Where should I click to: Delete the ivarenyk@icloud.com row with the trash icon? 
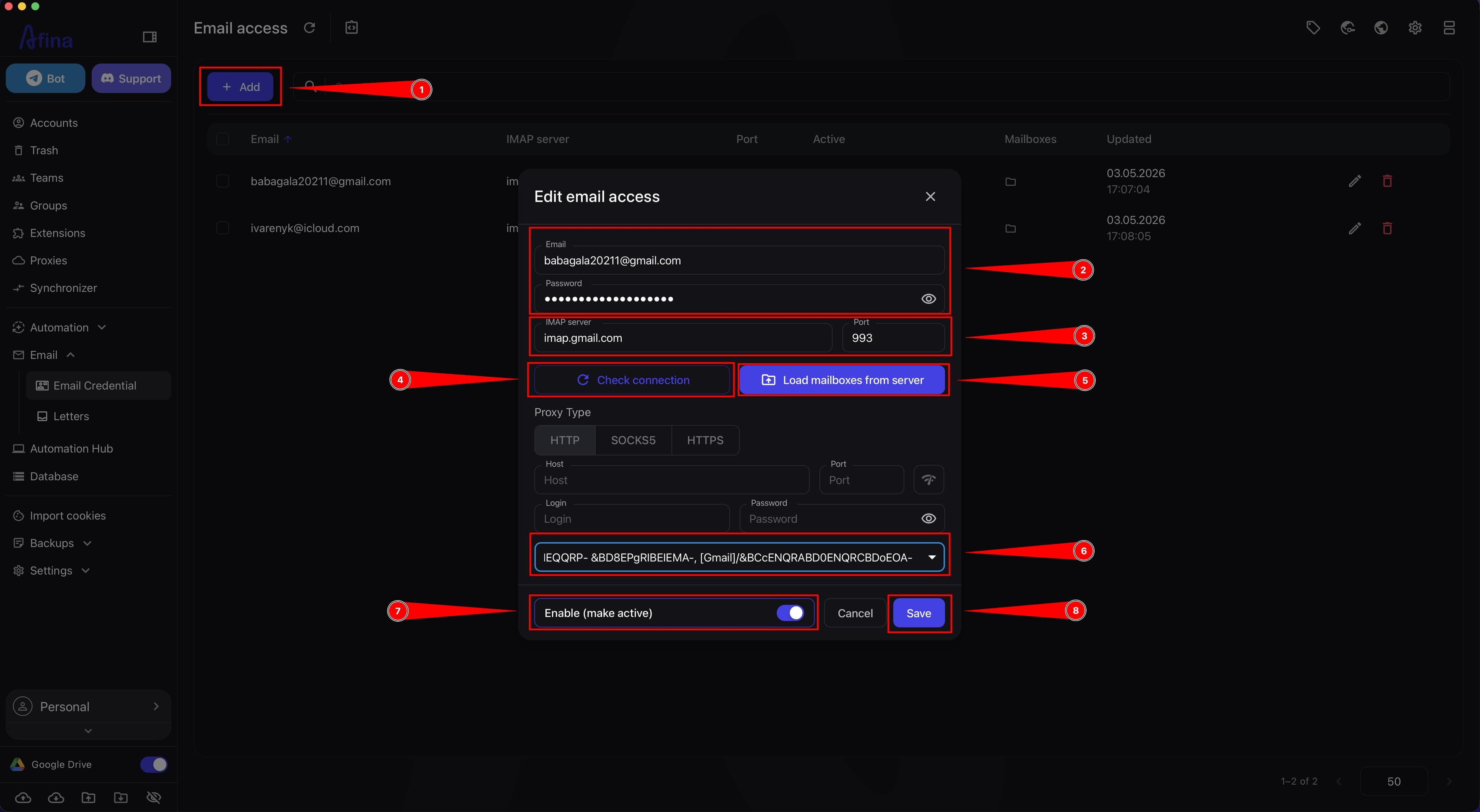(x=1387, y=228)
